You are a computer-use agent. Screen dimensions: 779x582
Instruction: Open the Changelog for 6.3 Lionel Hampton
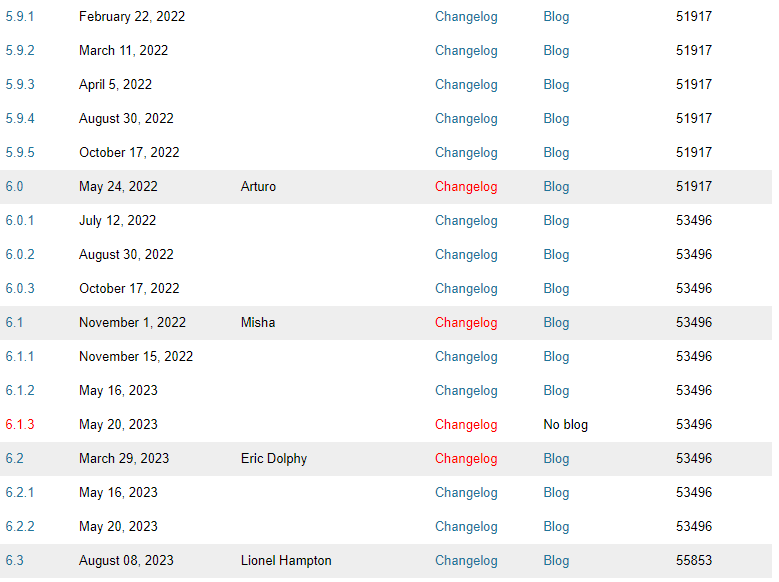point(465,561)
